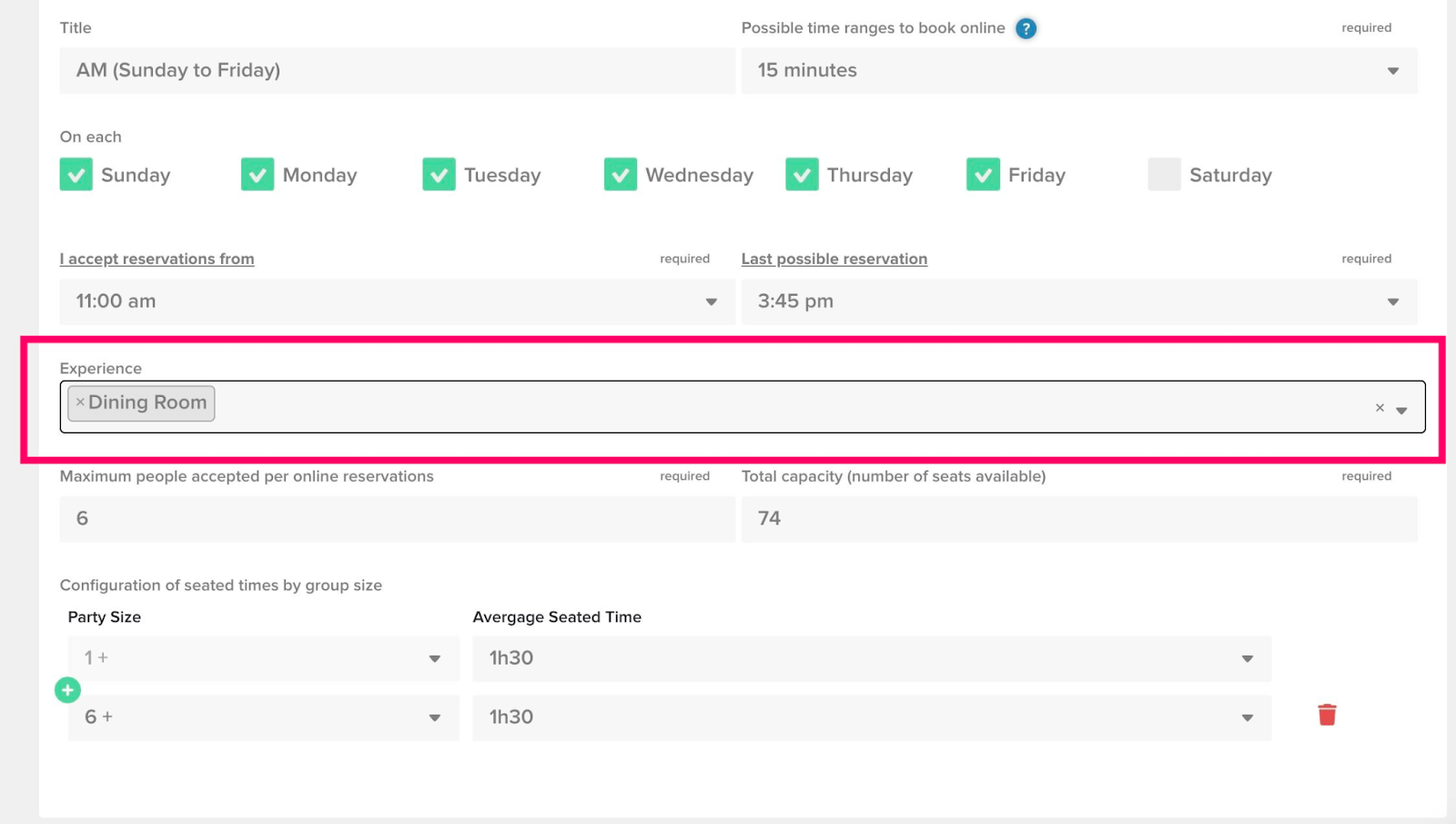Click the 'I accept reservations from' link

coord(157,259)
